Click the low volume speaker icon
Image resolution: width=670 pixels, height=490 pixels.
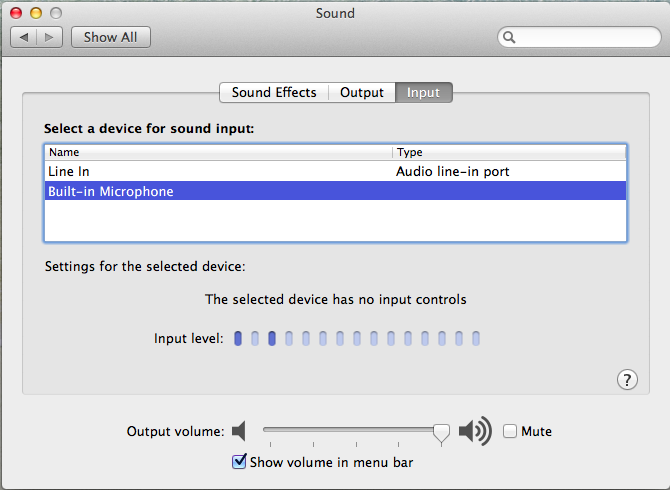[x=238, y=431]
